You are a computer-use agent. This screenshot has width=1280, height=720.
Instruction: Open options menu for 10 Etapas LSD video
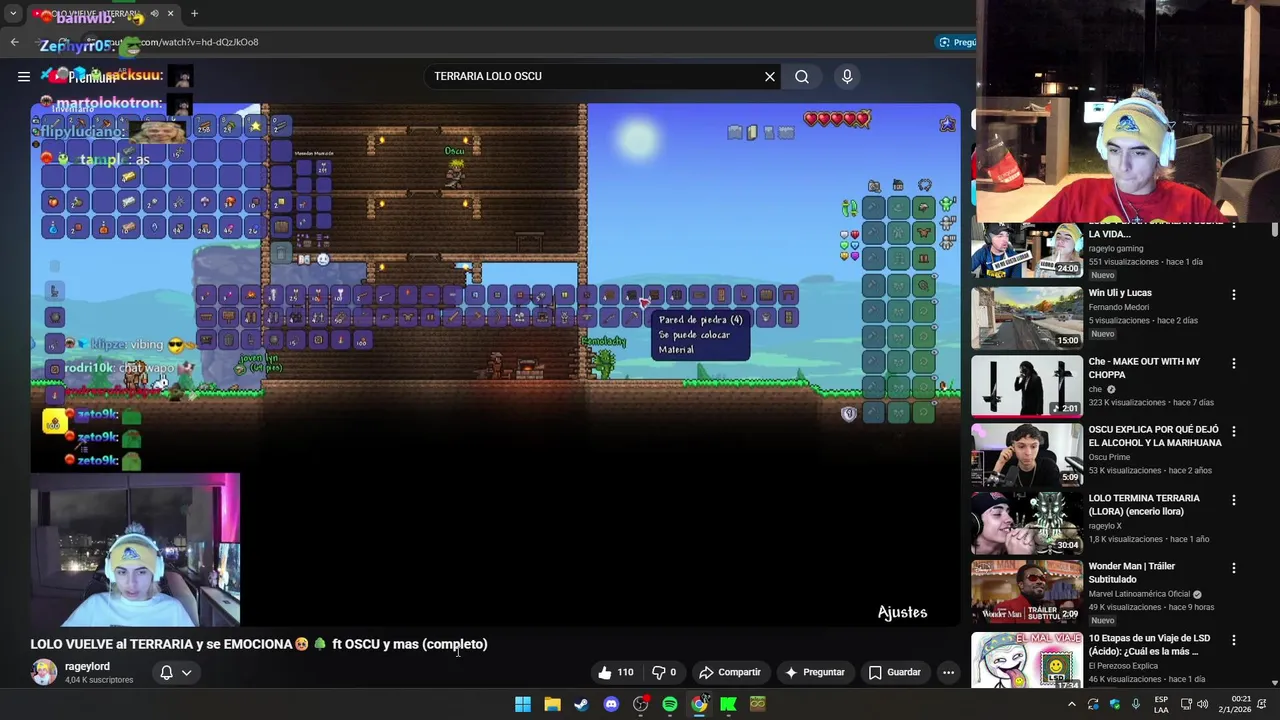pos(1233,640)
